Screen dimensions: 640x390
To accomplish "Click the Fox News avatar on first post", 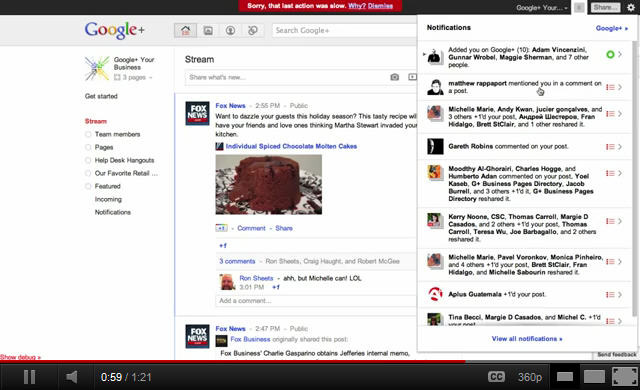I will (198, 113).
